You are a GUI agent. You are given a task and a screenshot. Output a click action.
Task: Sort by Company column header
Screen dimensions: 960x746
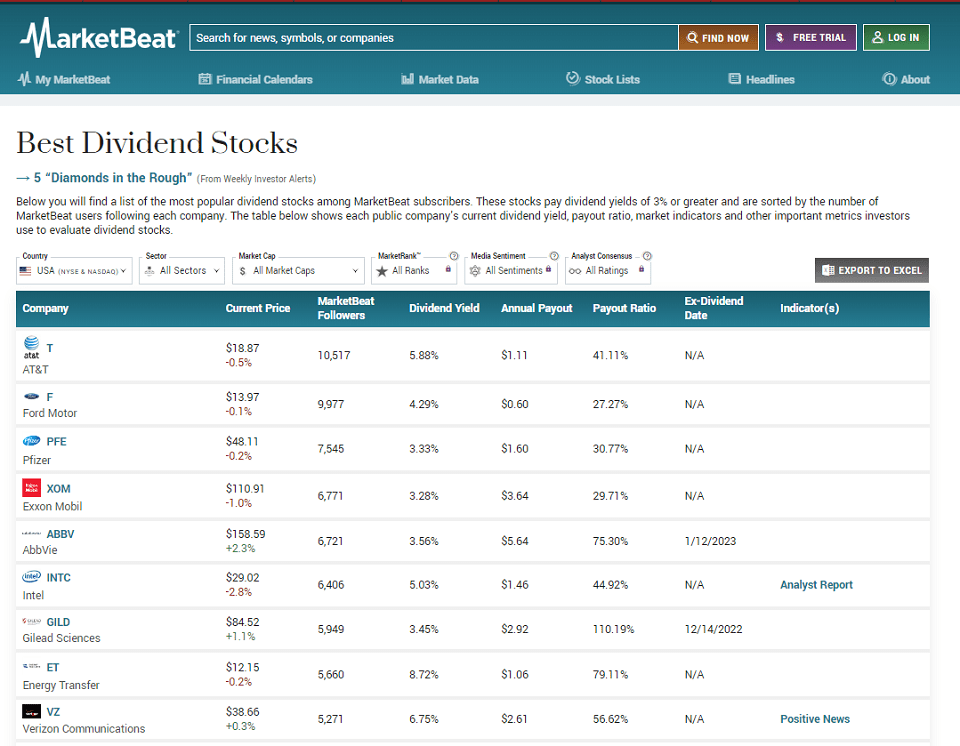click(45, 308)
